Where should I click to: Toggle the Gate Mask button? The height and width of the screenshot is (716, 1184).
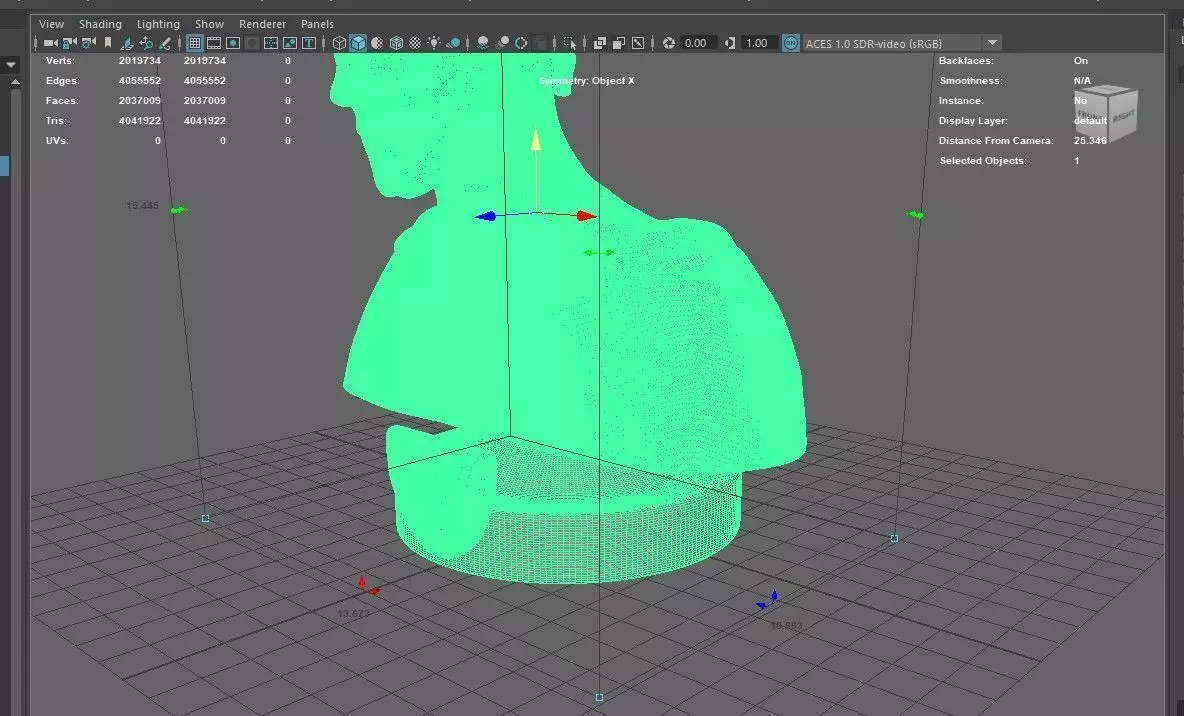(252, 43)
